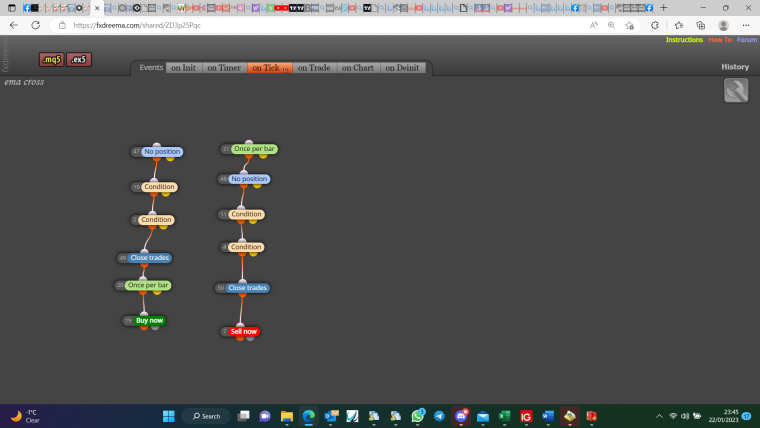
Task: Click the browser refresh icon
Action: (x=35, y=25)
